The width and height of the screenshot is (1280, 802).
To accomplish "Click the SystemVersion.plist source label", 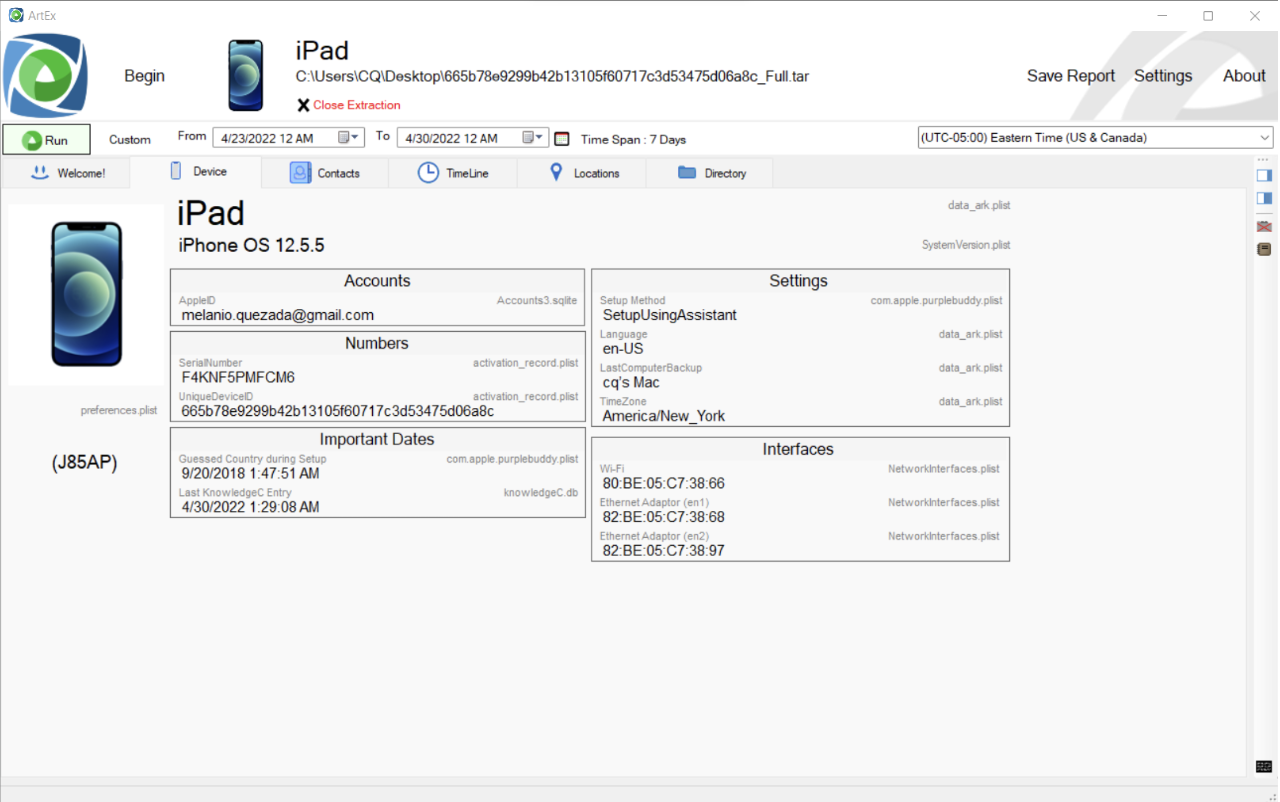I will click(x=965, y=244).
